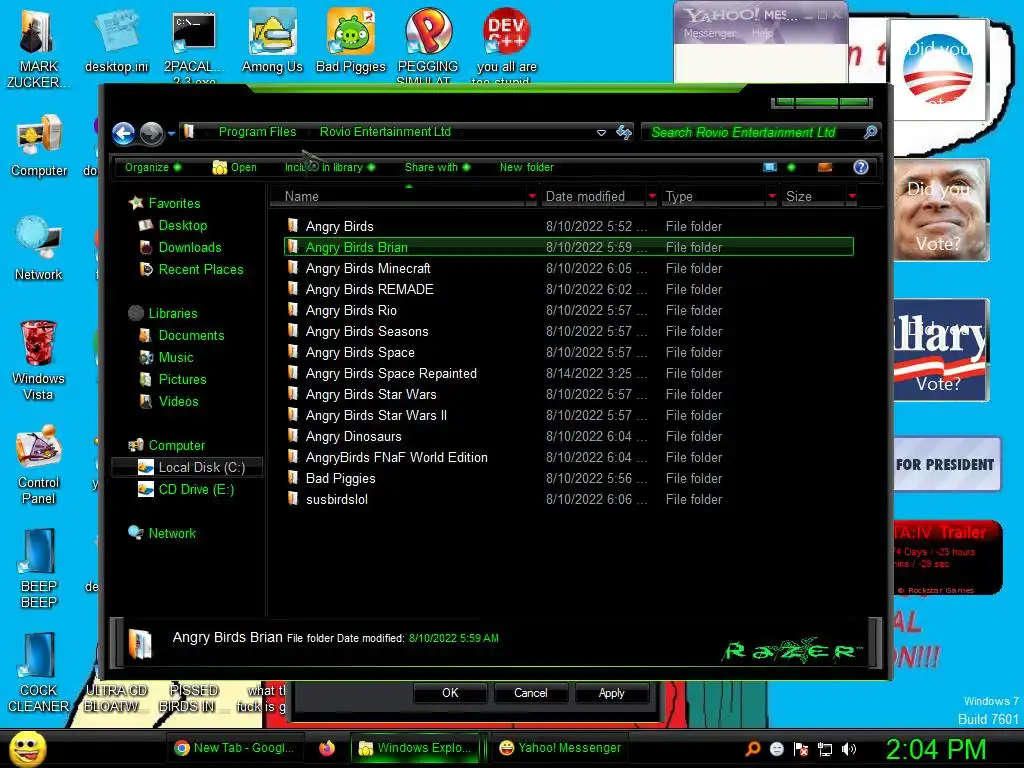Viewport: 1024px width, 768px height.
Task: Select Program Files in the address path
Action: [x=257, y=132]
